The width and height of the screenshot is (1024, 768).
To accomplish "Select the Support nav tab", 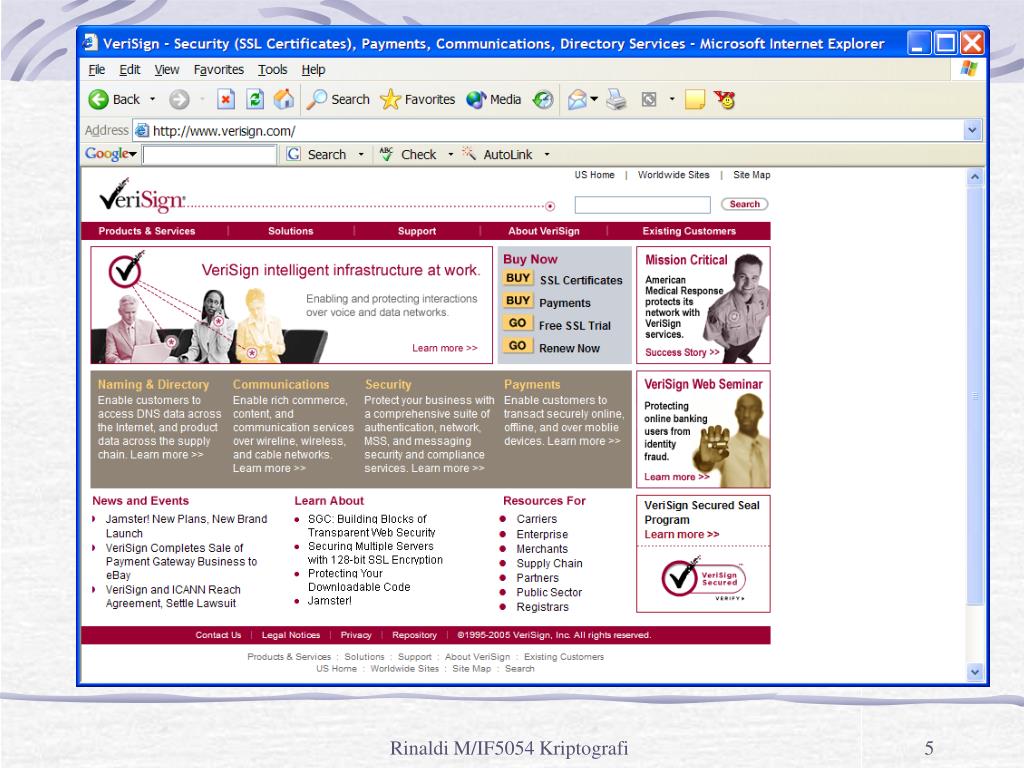I will click(417, 231).
